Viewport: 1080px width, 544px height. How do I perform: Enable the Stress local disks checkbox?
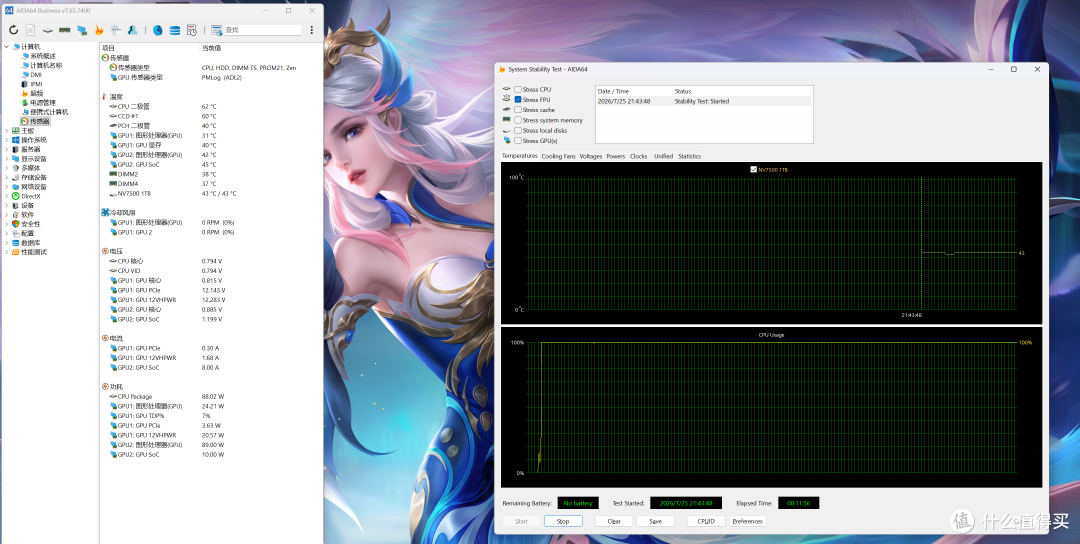pos(518,130)
